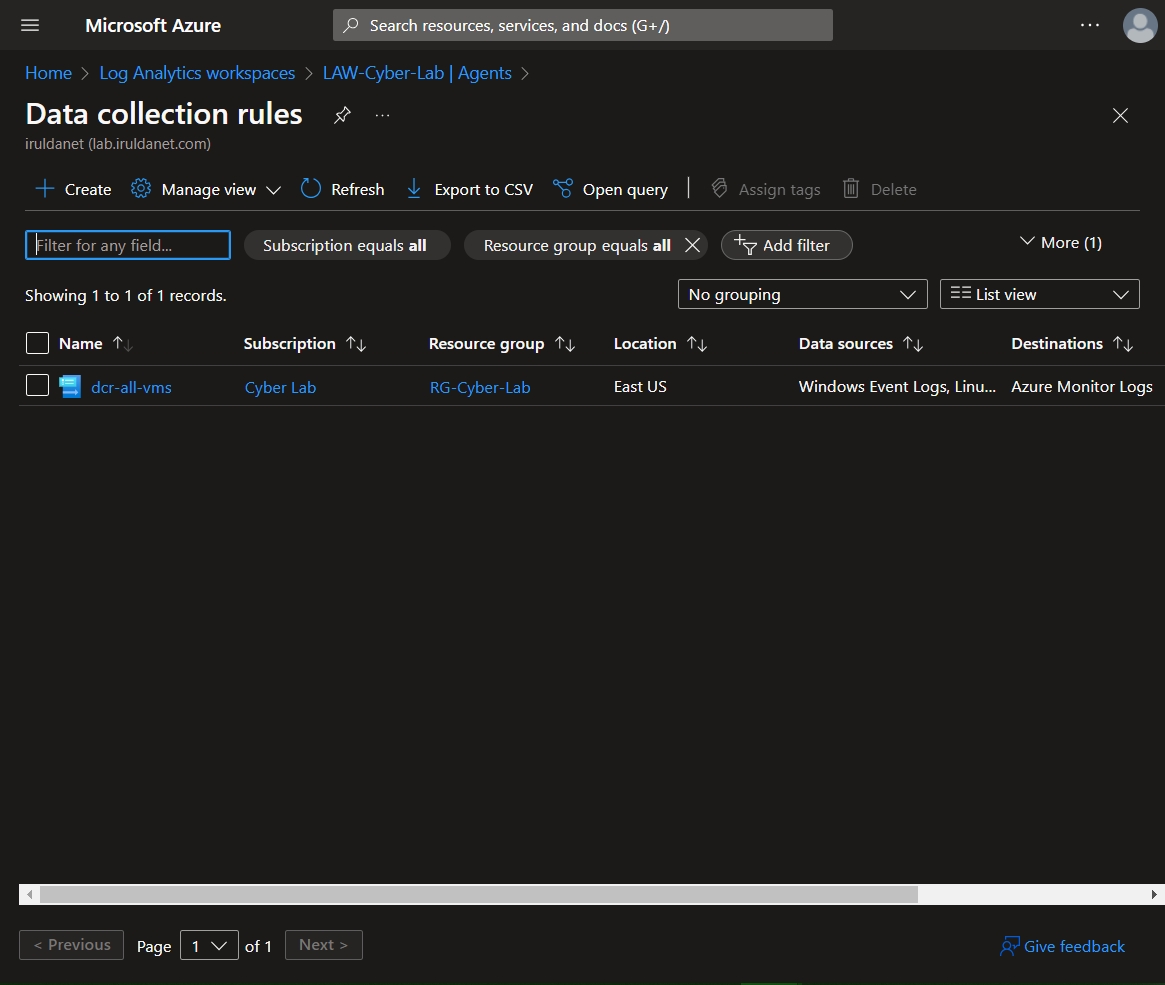The width and height of the screenshot is (1165, 985).
Task: Open the top bar ellipsis menu
Action: pos(1089,25)
